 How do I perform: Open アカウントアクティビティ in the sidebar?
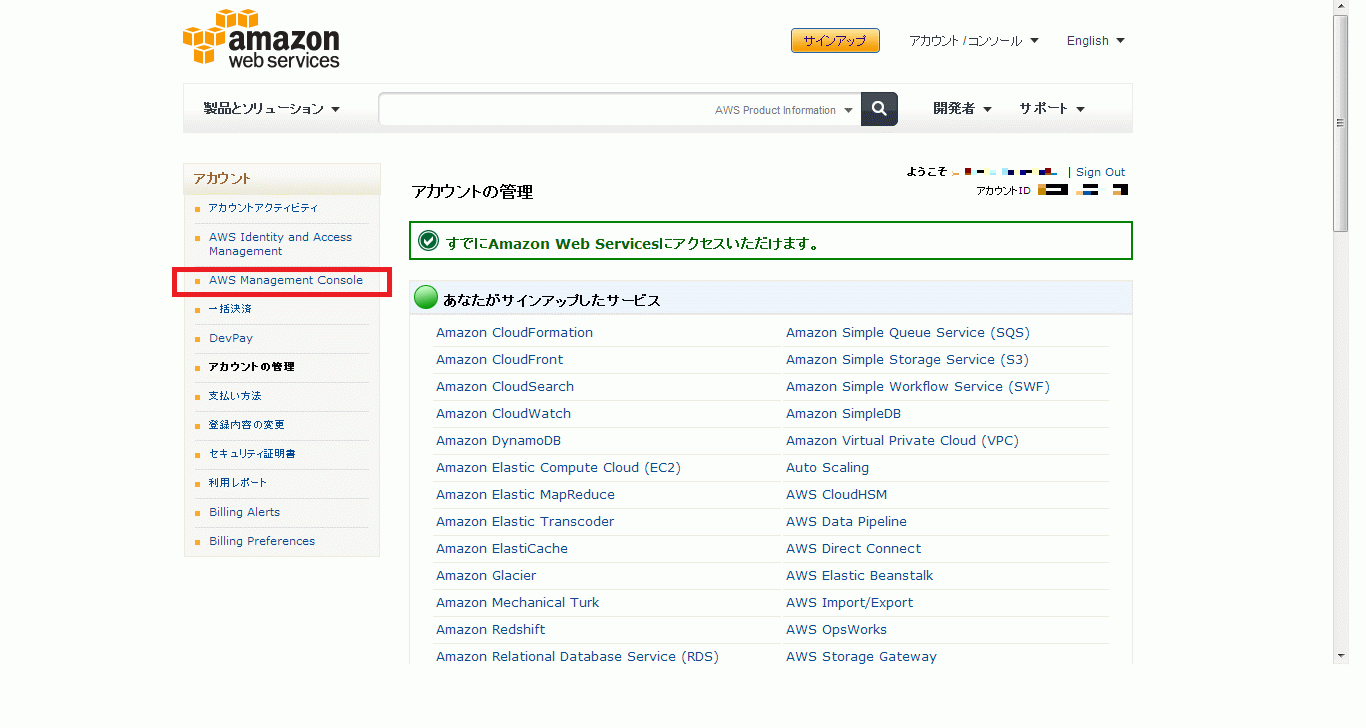(x=263, y=208)
